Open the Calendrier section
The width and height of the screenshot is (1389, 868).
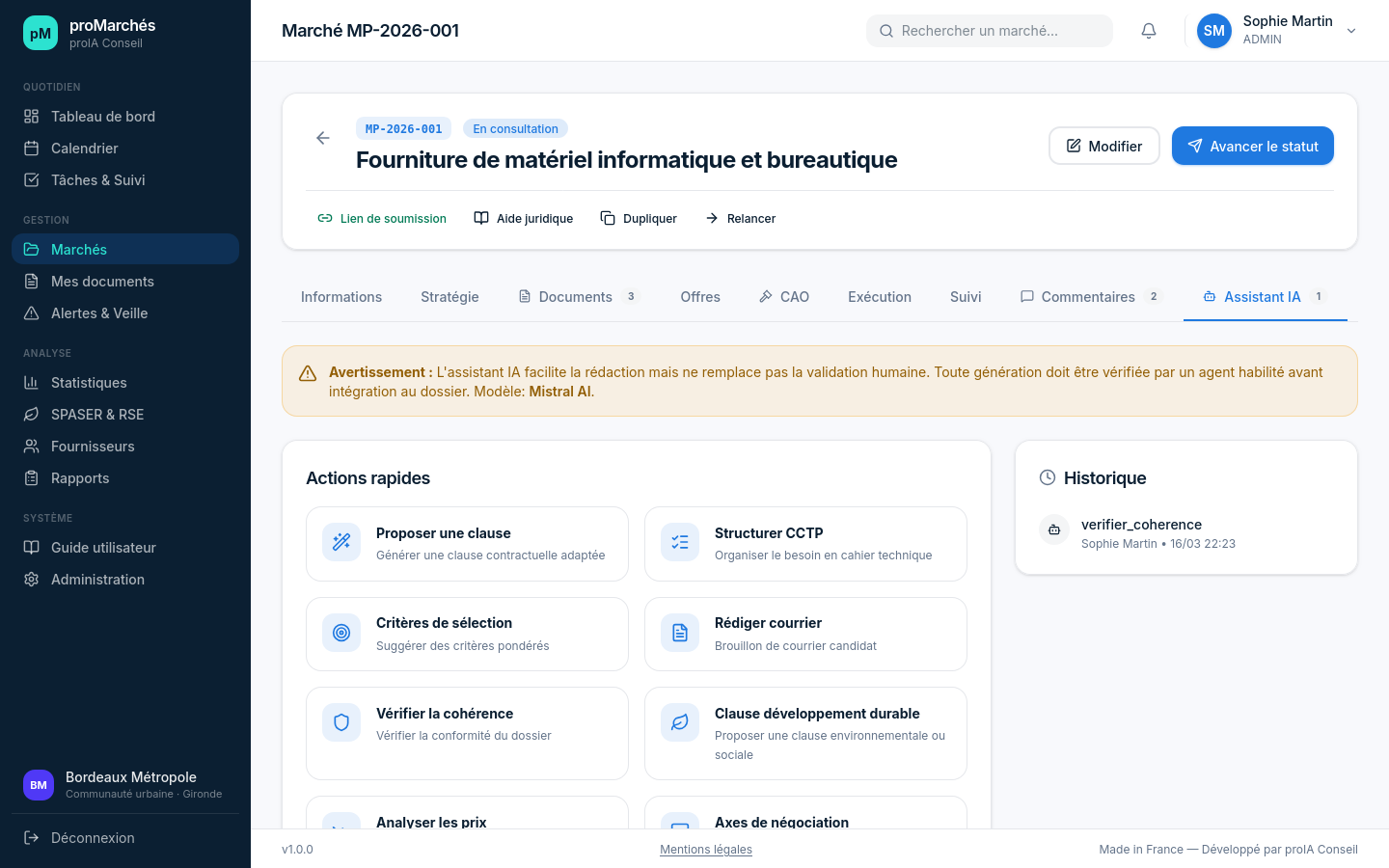(x=82, y=148)
